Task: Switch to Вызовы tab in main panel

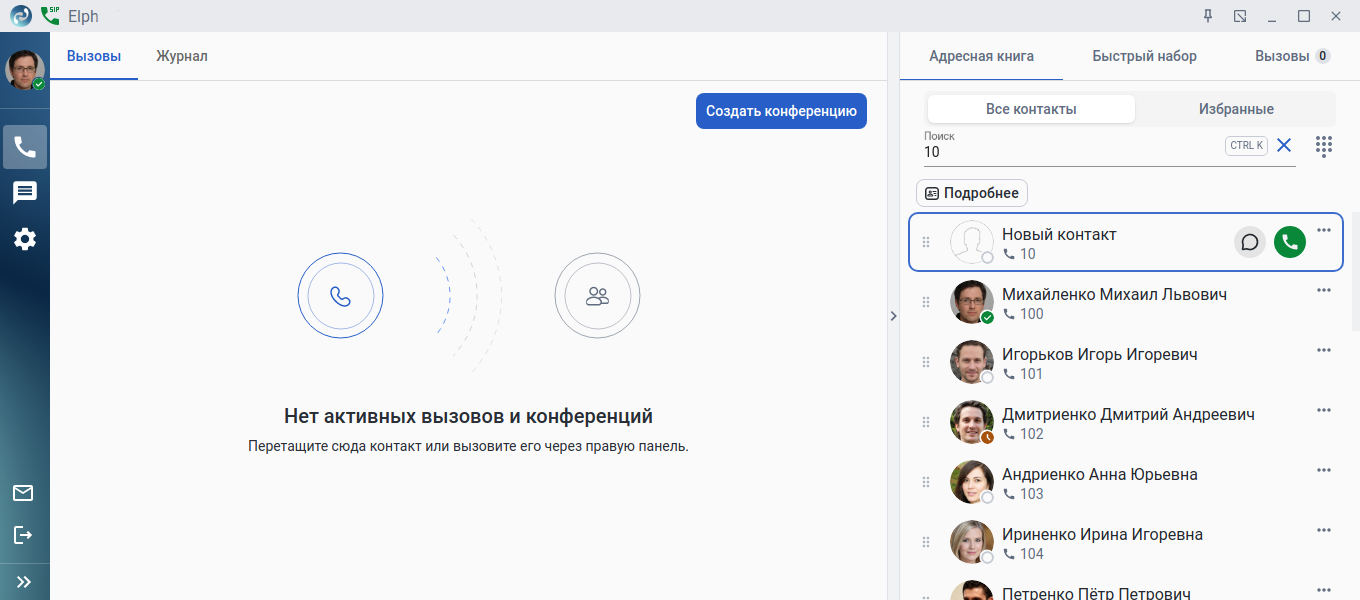Action: 94,56
